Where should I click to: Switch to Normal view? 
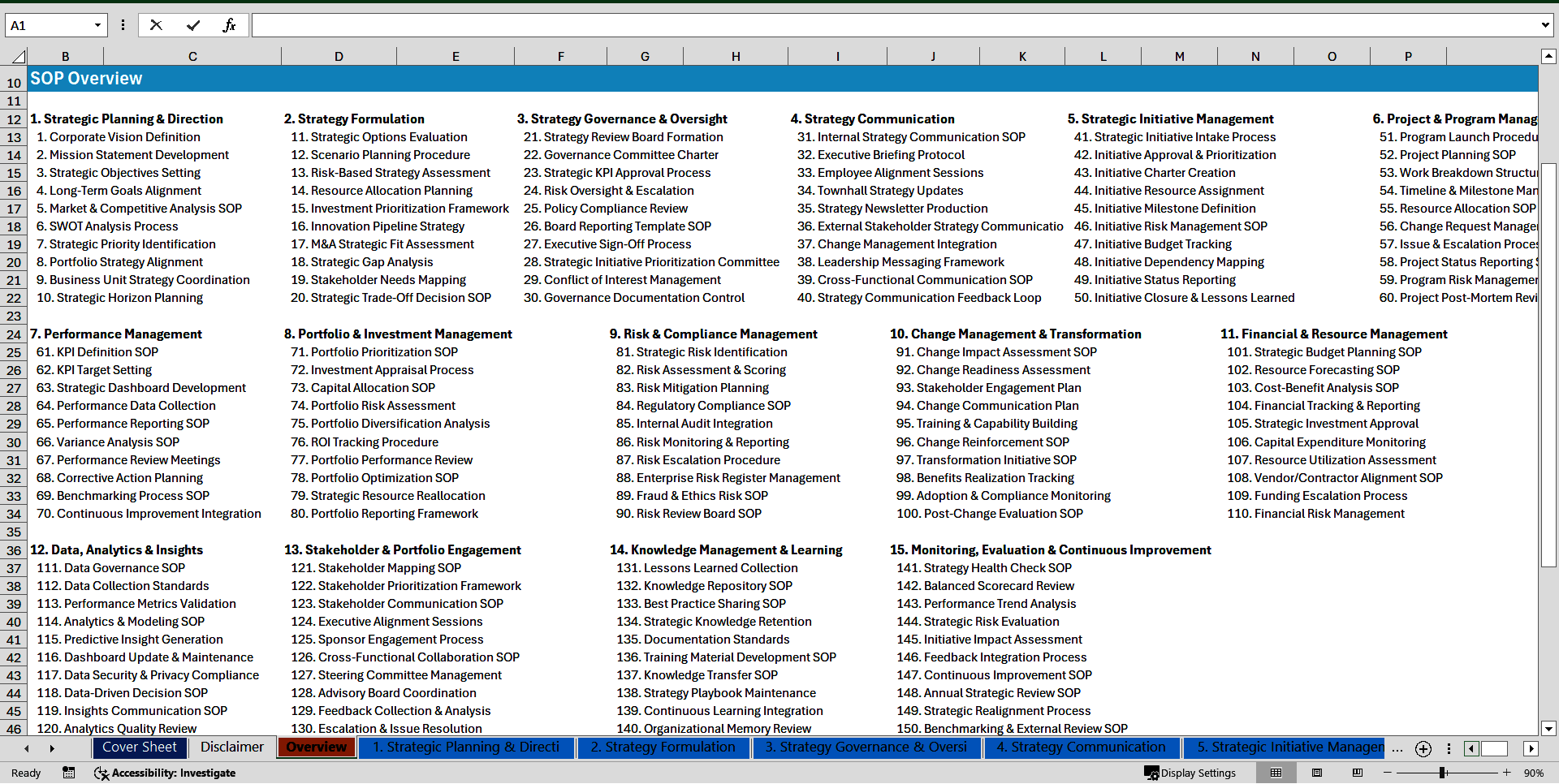(x=1276, y=773)
